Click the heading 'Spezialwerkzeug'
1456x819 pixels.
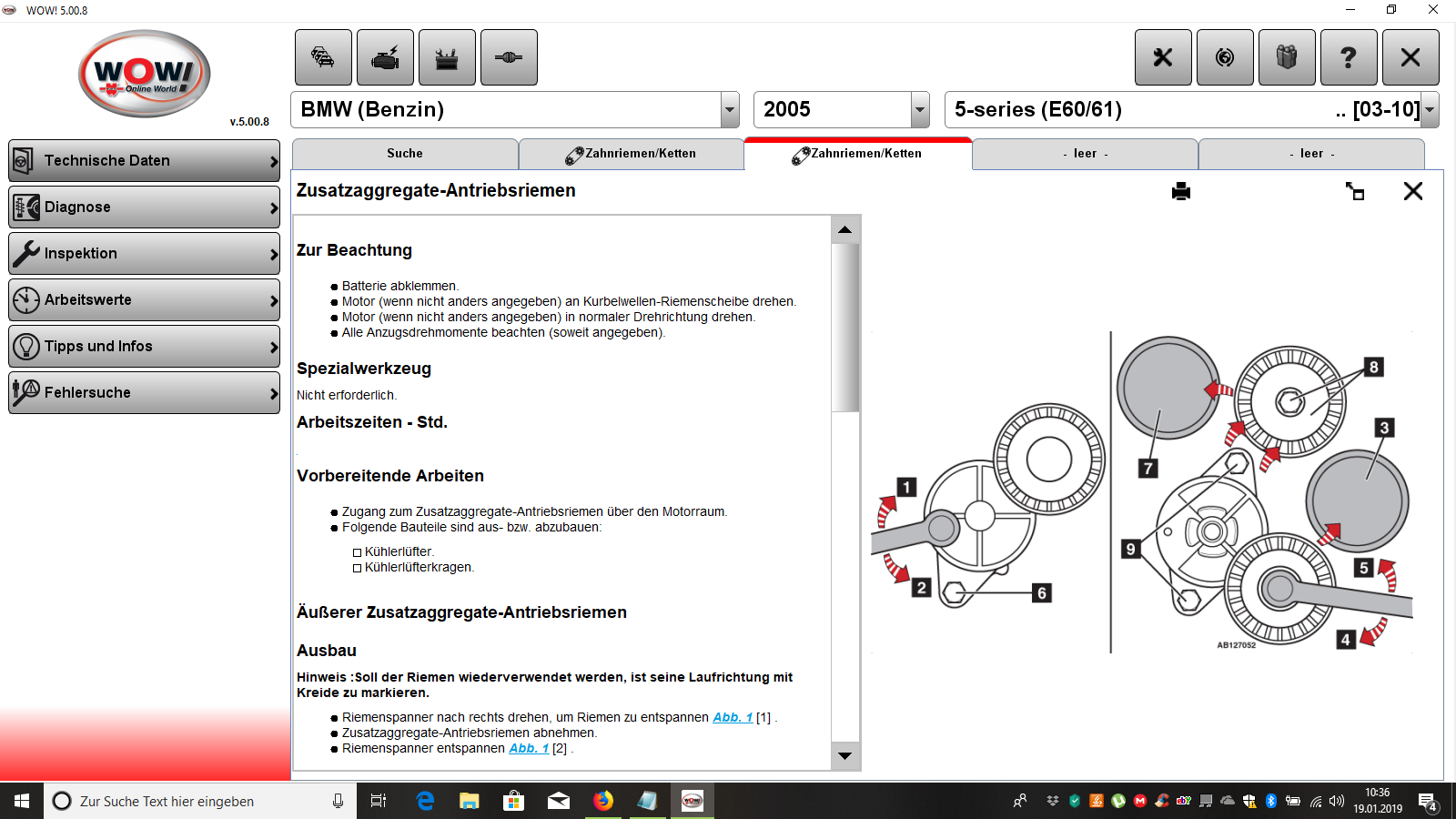[x=364, y=369]
